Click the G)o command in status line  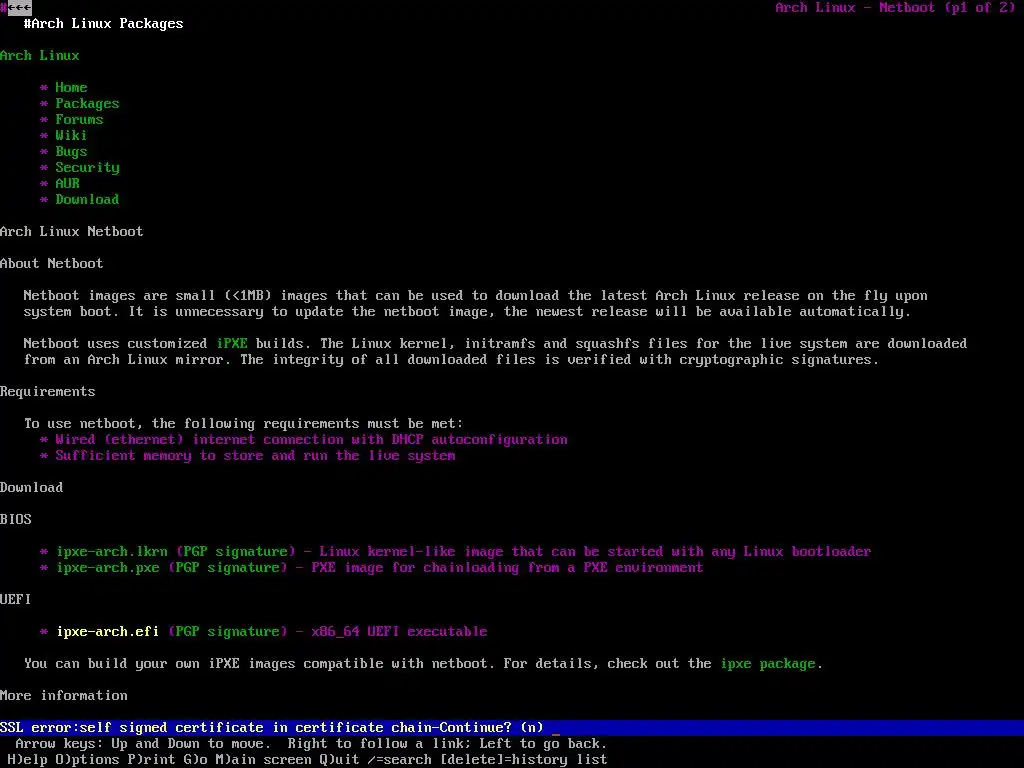coord(196,760)
